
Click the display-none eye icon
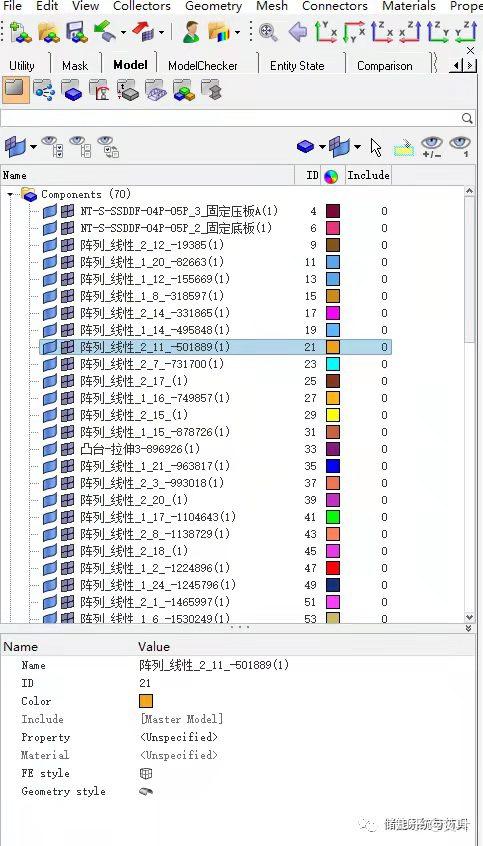(80, 146)
